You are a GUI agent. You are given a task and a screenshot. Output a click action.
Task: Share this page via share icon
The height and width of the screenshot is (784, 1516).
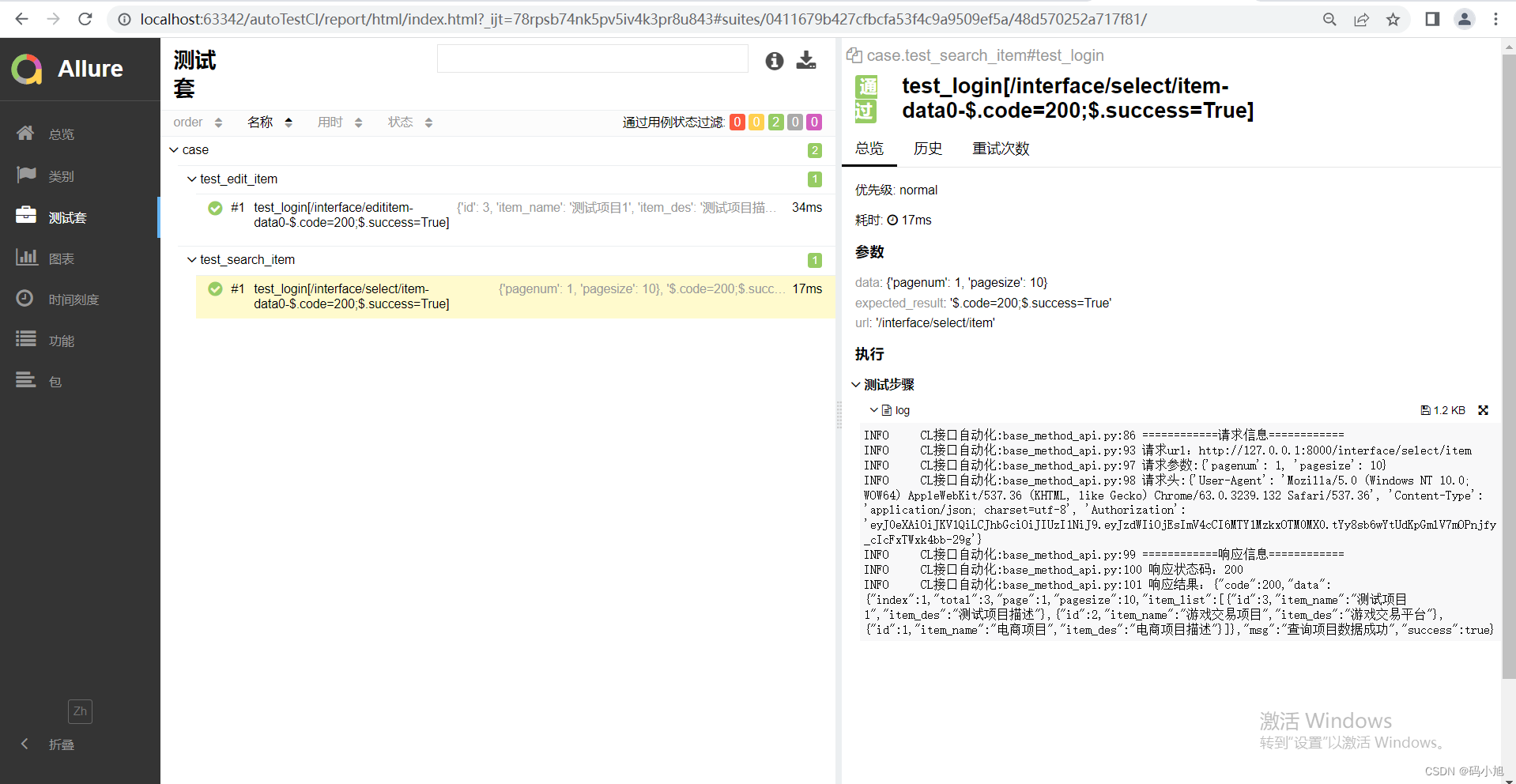(x=1361, y=19)
